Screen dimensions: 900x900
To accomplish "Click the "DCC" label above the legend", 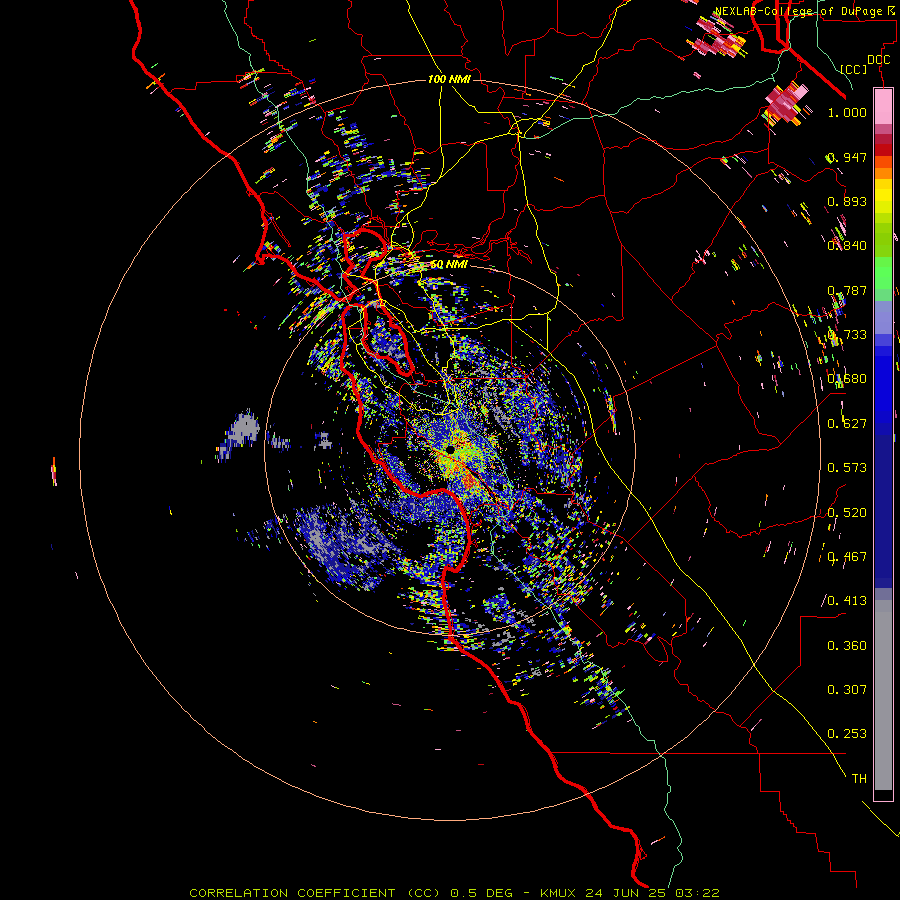I will [879, 60].
